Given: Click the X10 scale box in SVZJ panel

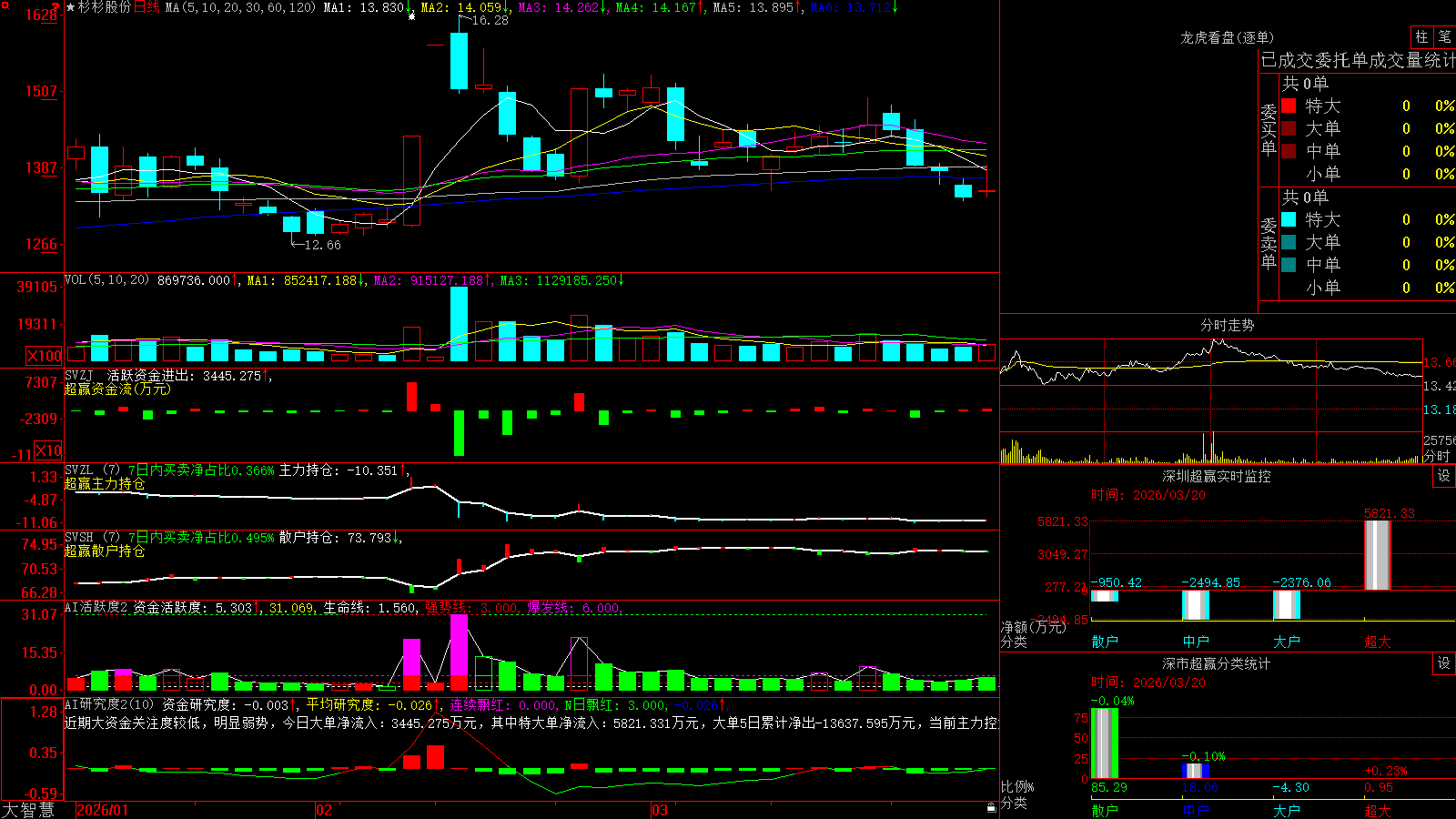Looking at the screenshot, I should pyautogui.click(x=48, y=450).
